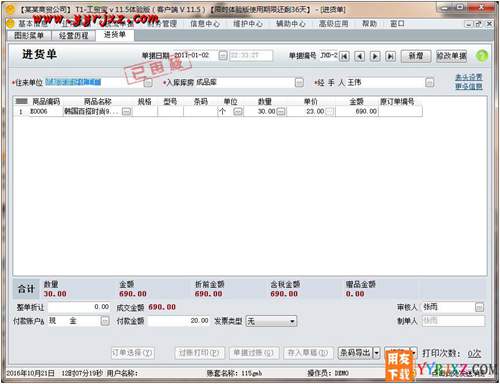Click the 单据日期 date field
This screenshot has width=500, height=384.
[196, 56]
